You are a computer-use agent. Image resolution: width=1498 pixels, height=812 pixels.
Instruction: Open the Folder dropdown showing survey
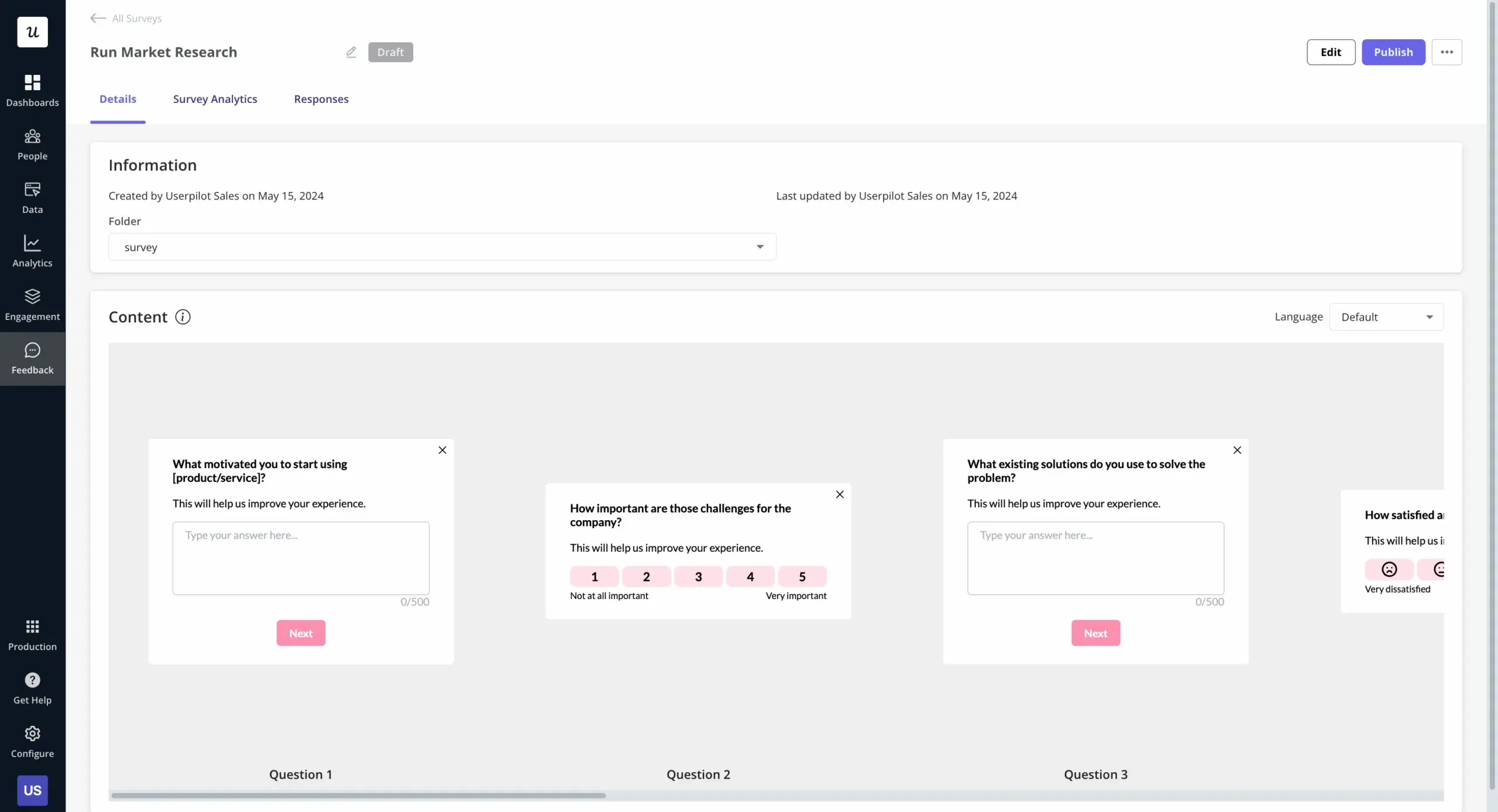pyautogui.click(x=442, y=247)
